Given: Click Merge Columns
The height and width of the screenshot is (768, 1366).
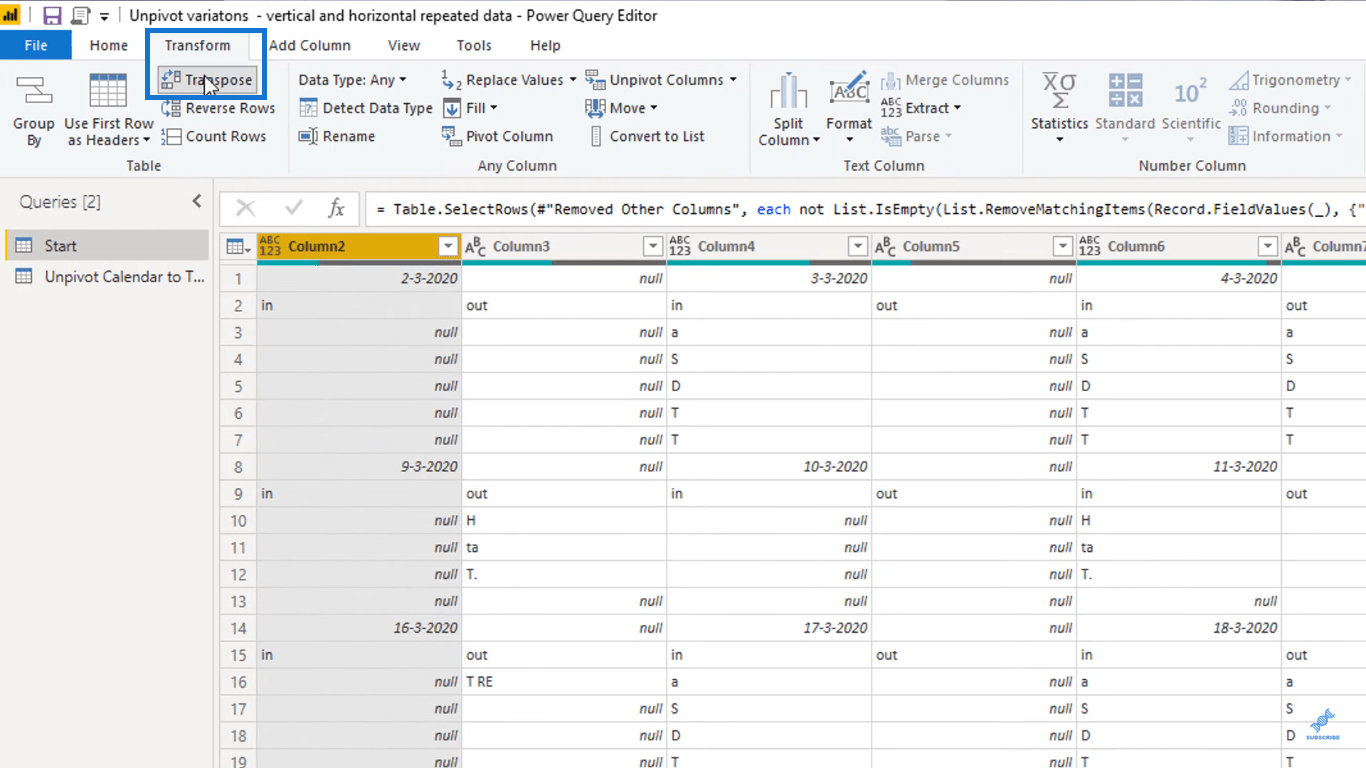Looking at the screenshot, I should click(945, 80).
